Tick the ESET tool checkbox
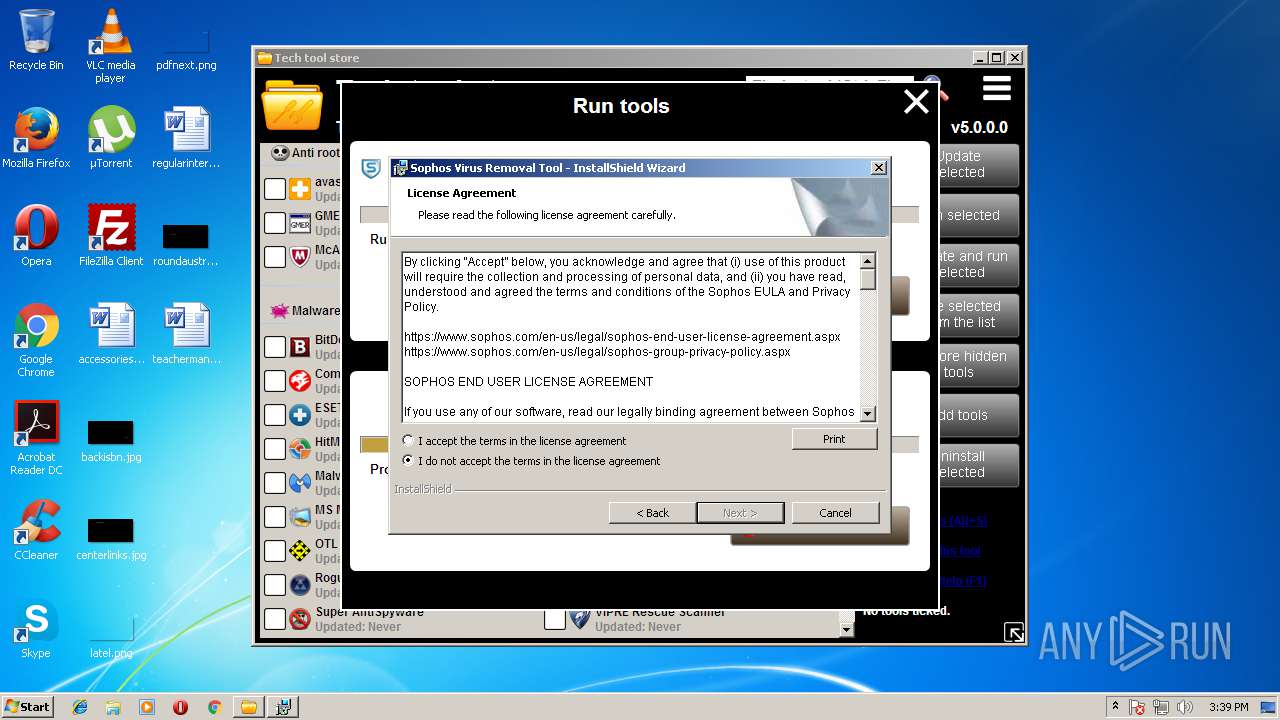Screen dimensions: 1280x720 tap(275, 415)
